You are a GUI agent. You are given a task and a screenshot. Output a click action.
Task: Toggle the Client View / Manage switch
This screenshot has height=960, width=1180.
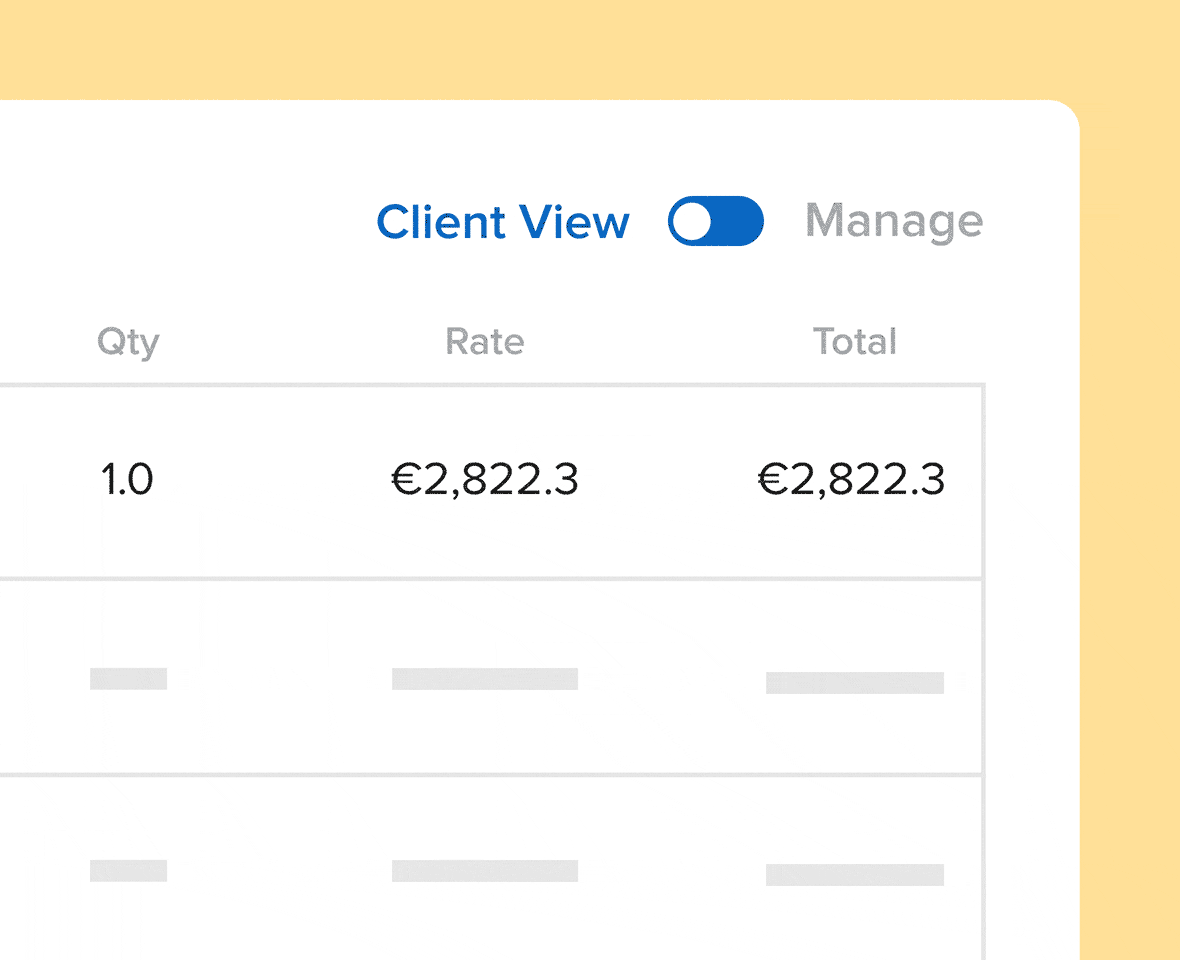tap(716, 221)
